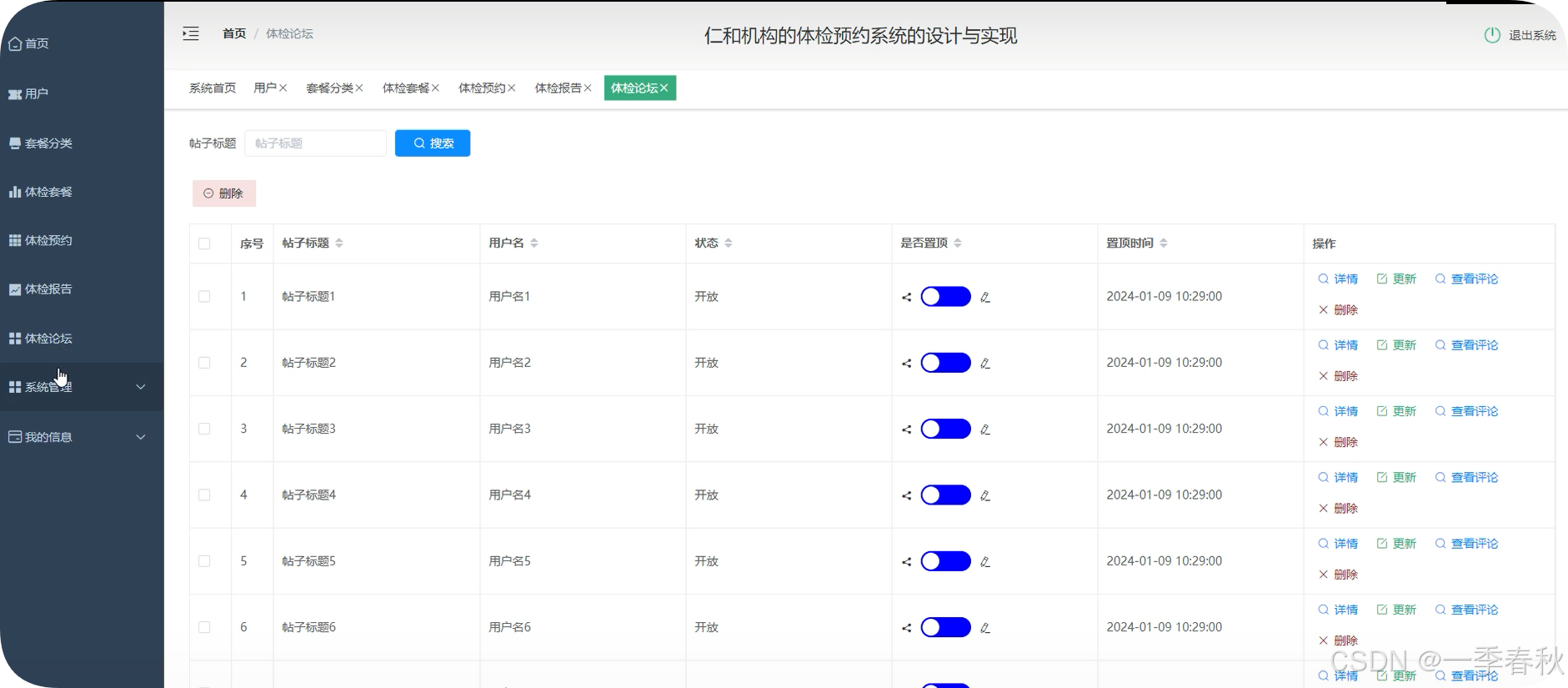The image size is (1568, 688).
Task: Click the power icon for 退出系统
Action: coord(1492,35)
